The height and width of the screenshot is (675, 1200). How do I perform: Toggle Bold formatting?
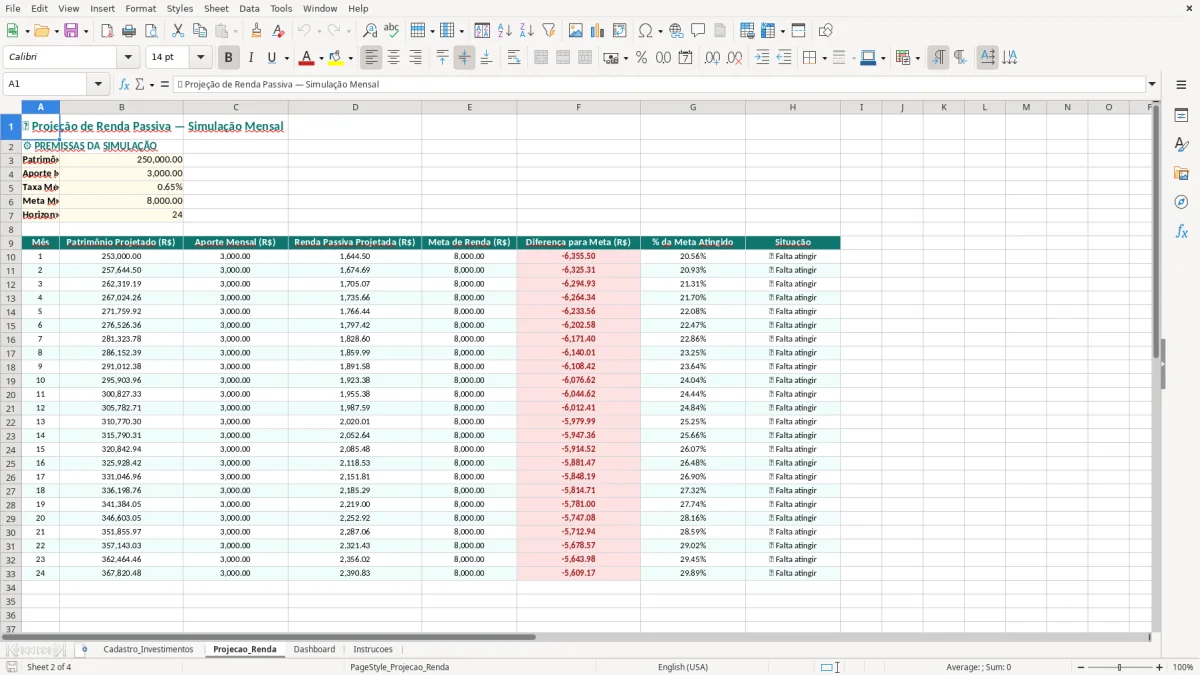[228, 58]
